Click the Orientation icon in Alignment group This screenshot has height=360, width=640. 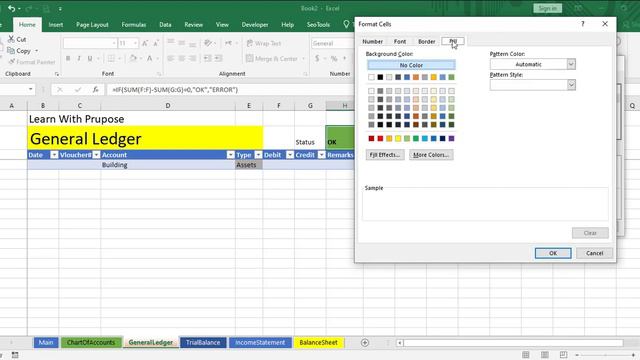point(208,43)
